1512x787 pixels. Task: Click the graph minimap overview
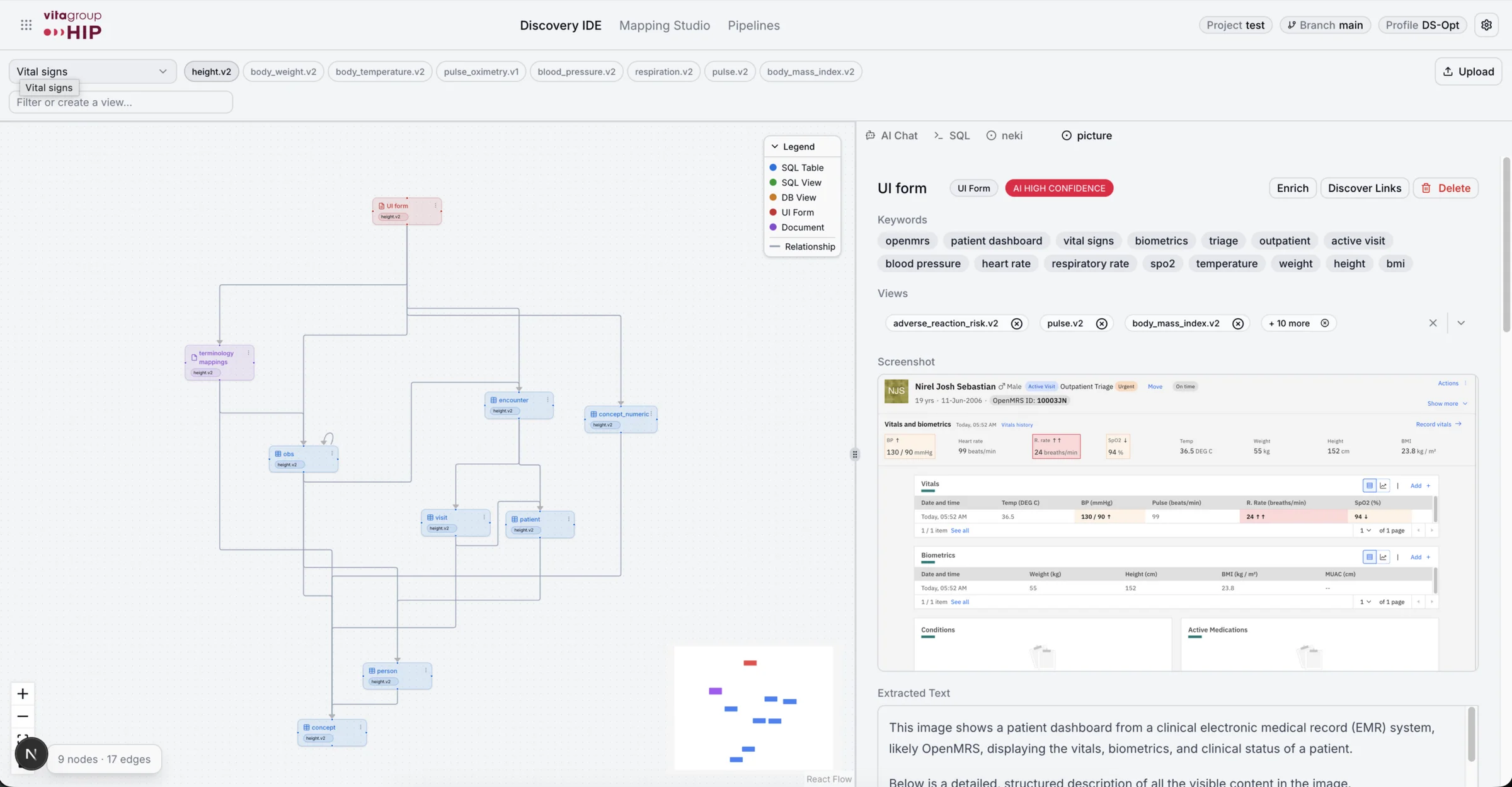753,708
